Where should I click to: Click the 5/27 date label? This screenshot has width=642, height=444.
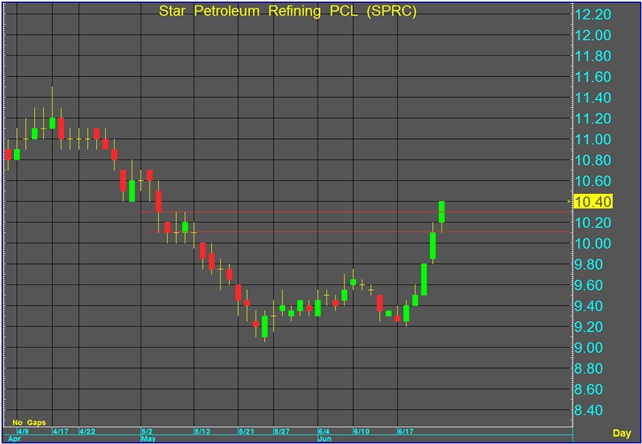point(282,432)
